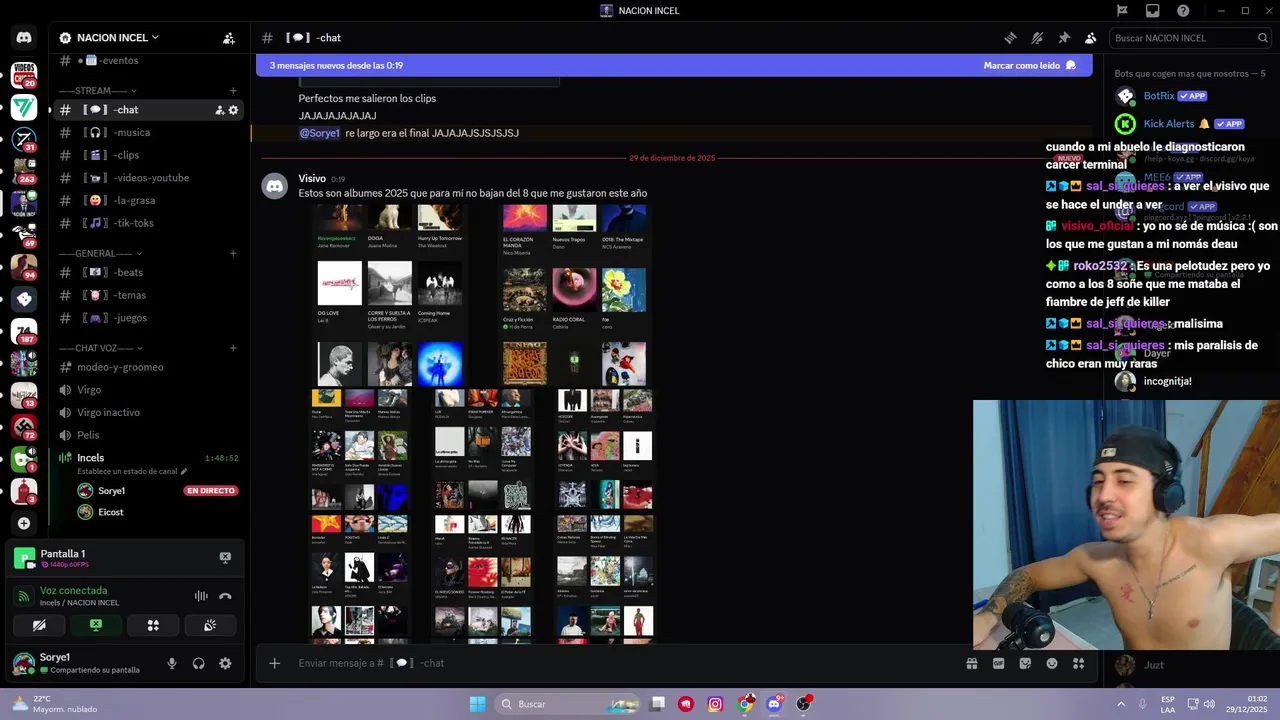Join the Virgo inactivo voice channel

tap(146, 412)
